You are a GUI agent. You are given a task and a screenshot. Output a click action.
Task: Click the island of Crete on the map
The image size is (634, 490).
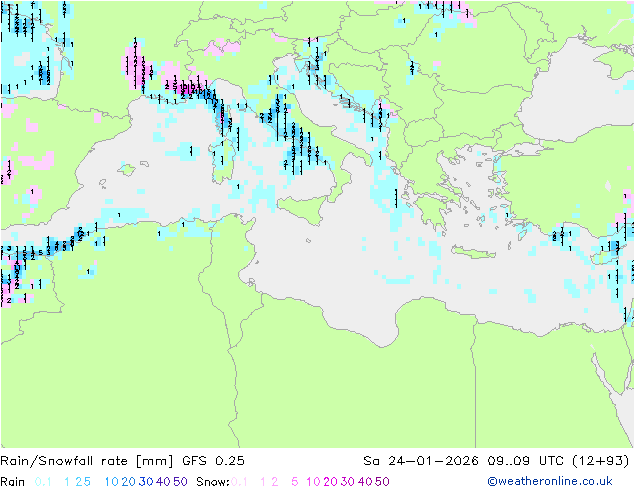tap(473, 251)
